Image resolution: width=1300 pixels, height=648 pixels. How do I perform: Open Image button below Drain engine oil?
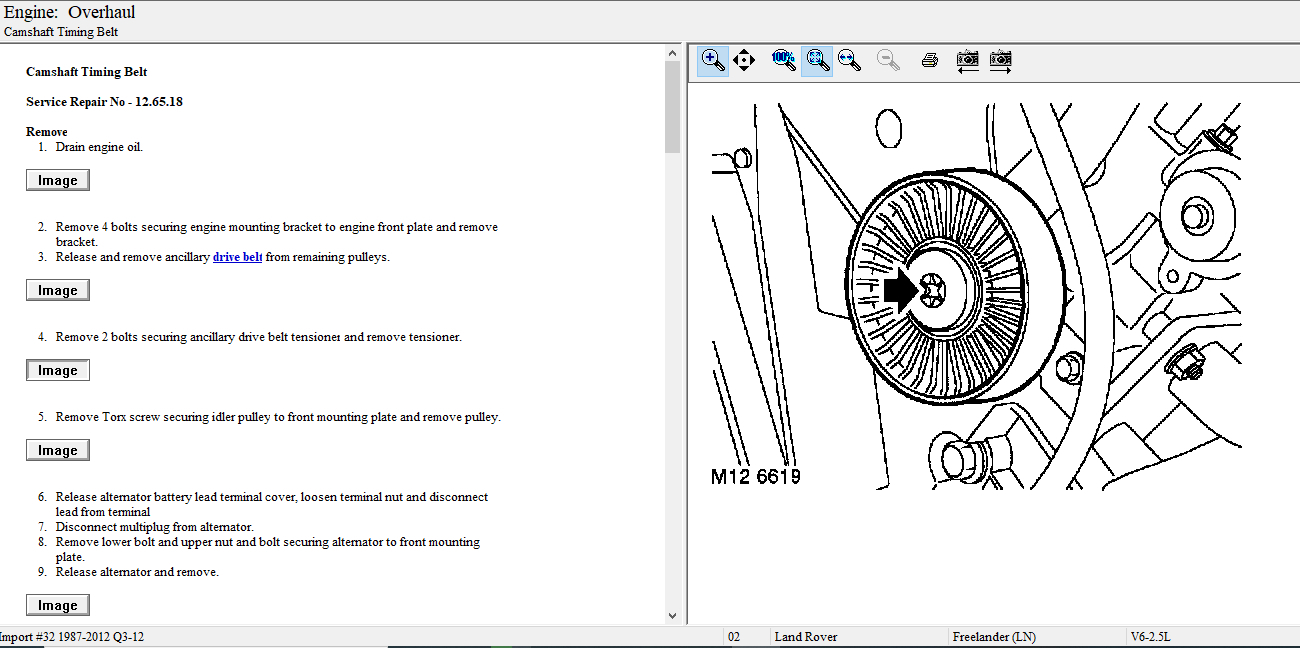click(58, 180)
